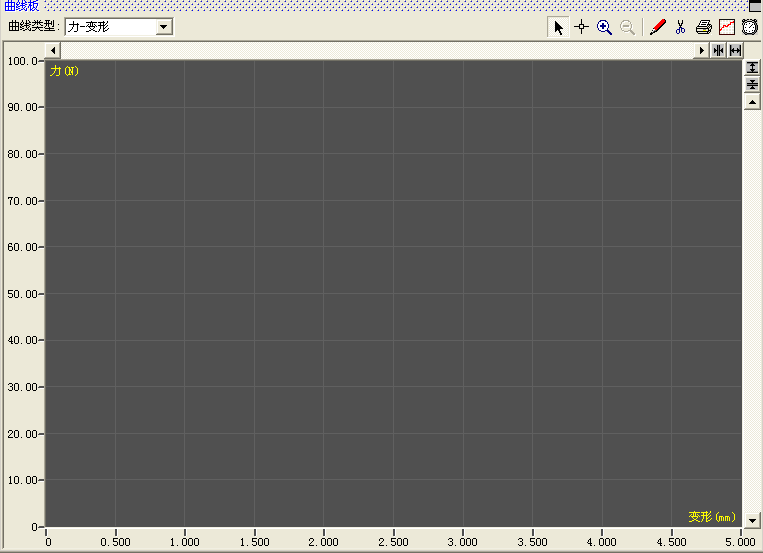Compress horizontal axis with inward arrows

tap(718, 51)
